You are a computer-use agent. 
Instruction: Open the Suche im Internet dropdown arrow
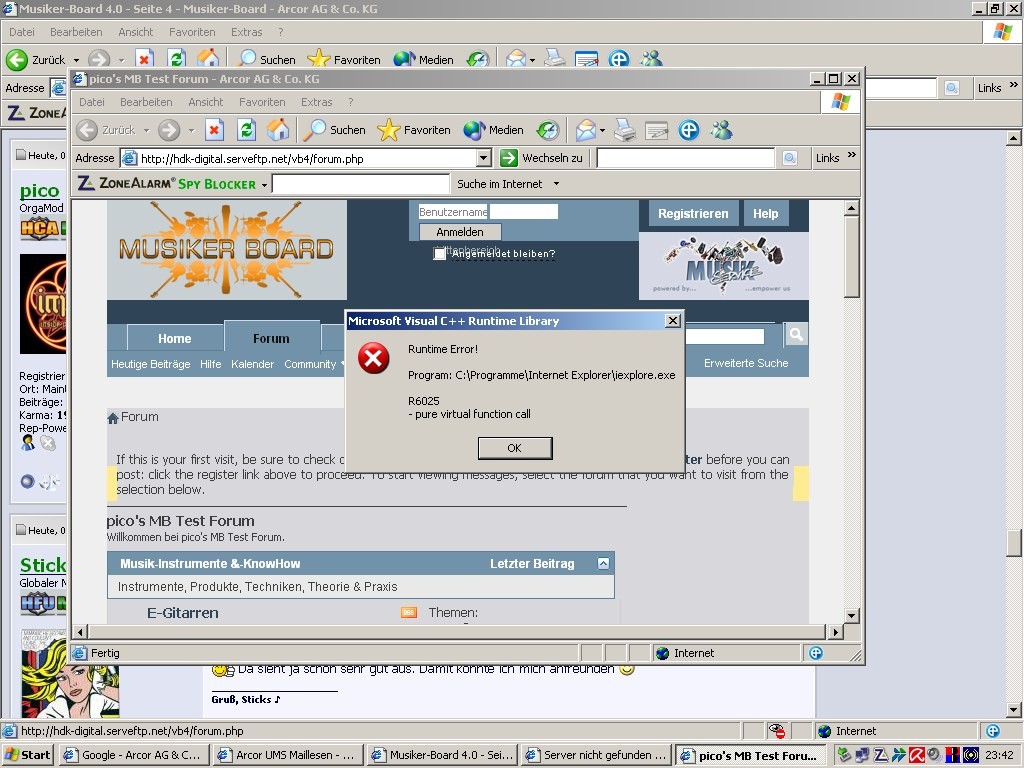[556, 184]
